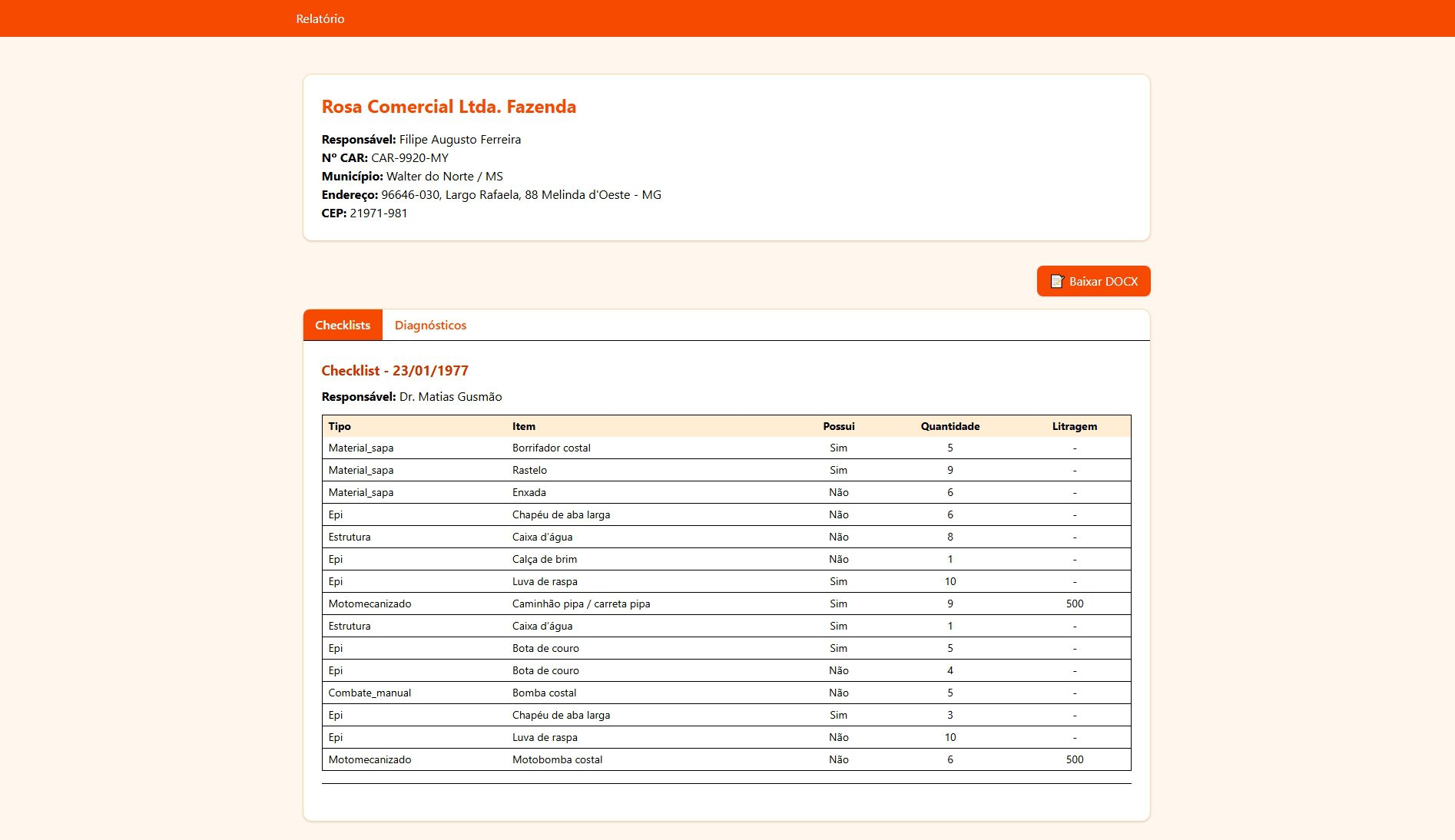Screen dimensions: 1455x840
Task: Click the Motobomba costal item cell
Action: (557, 759)
